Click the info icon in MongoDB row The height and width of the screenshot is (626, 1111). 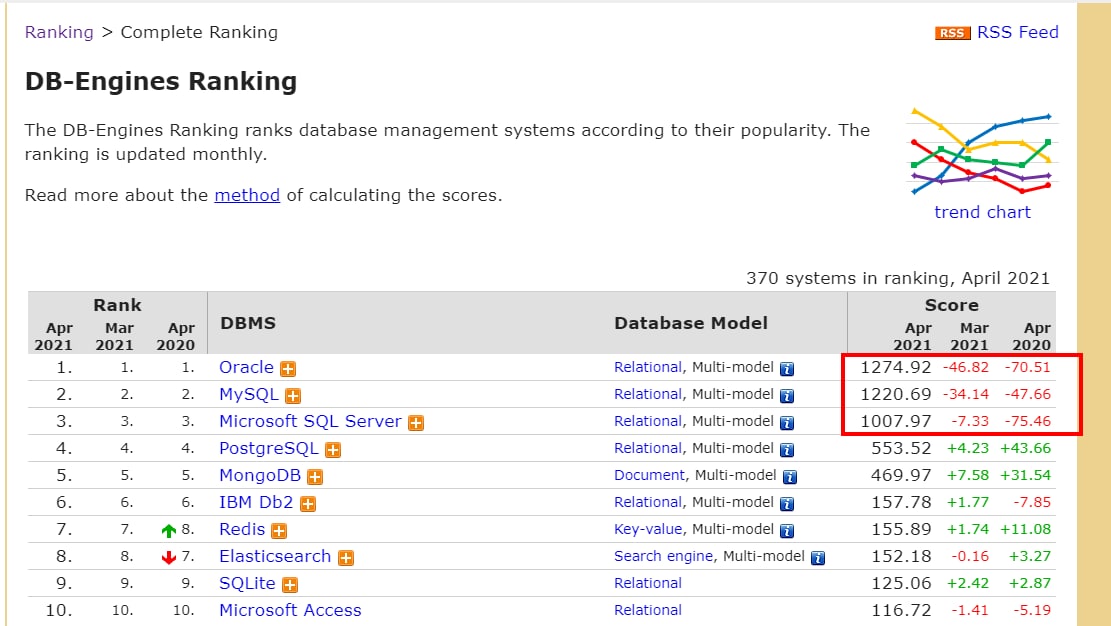point(789,476)
